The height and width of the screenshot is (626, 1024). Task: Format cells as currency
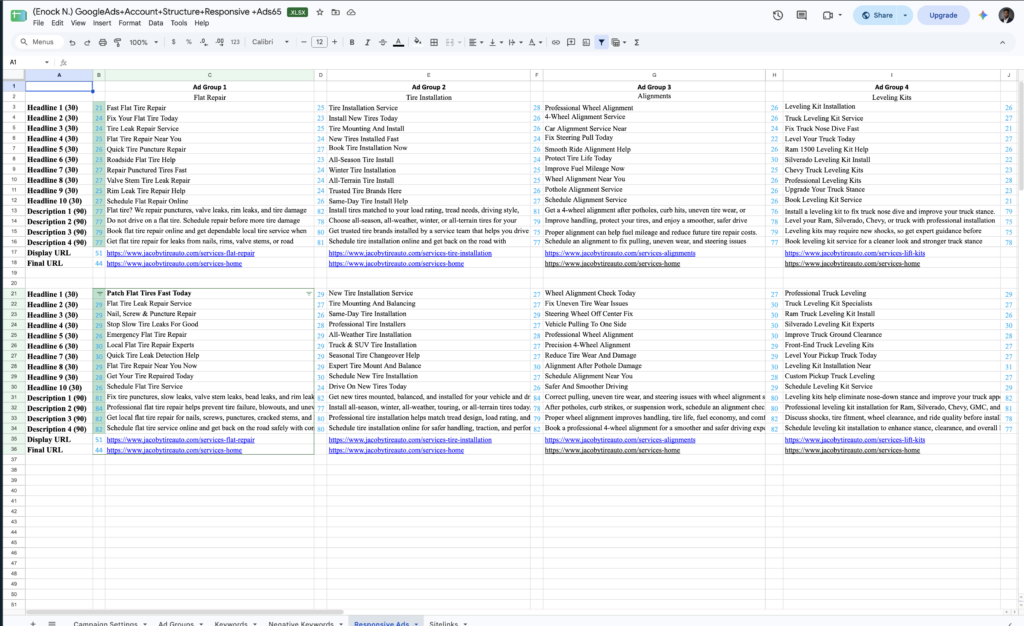173,42
